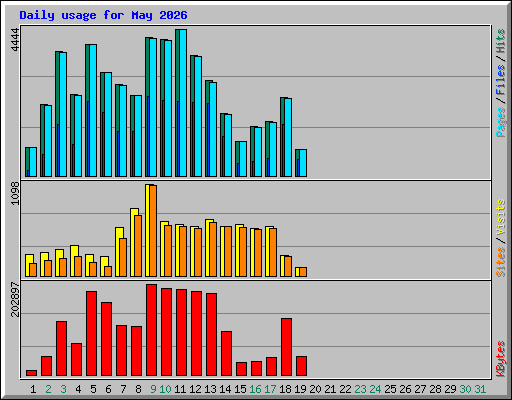This screenshot has width=512, height=400.
Task: Click the Visits legend label
Action: coord(500,218)
